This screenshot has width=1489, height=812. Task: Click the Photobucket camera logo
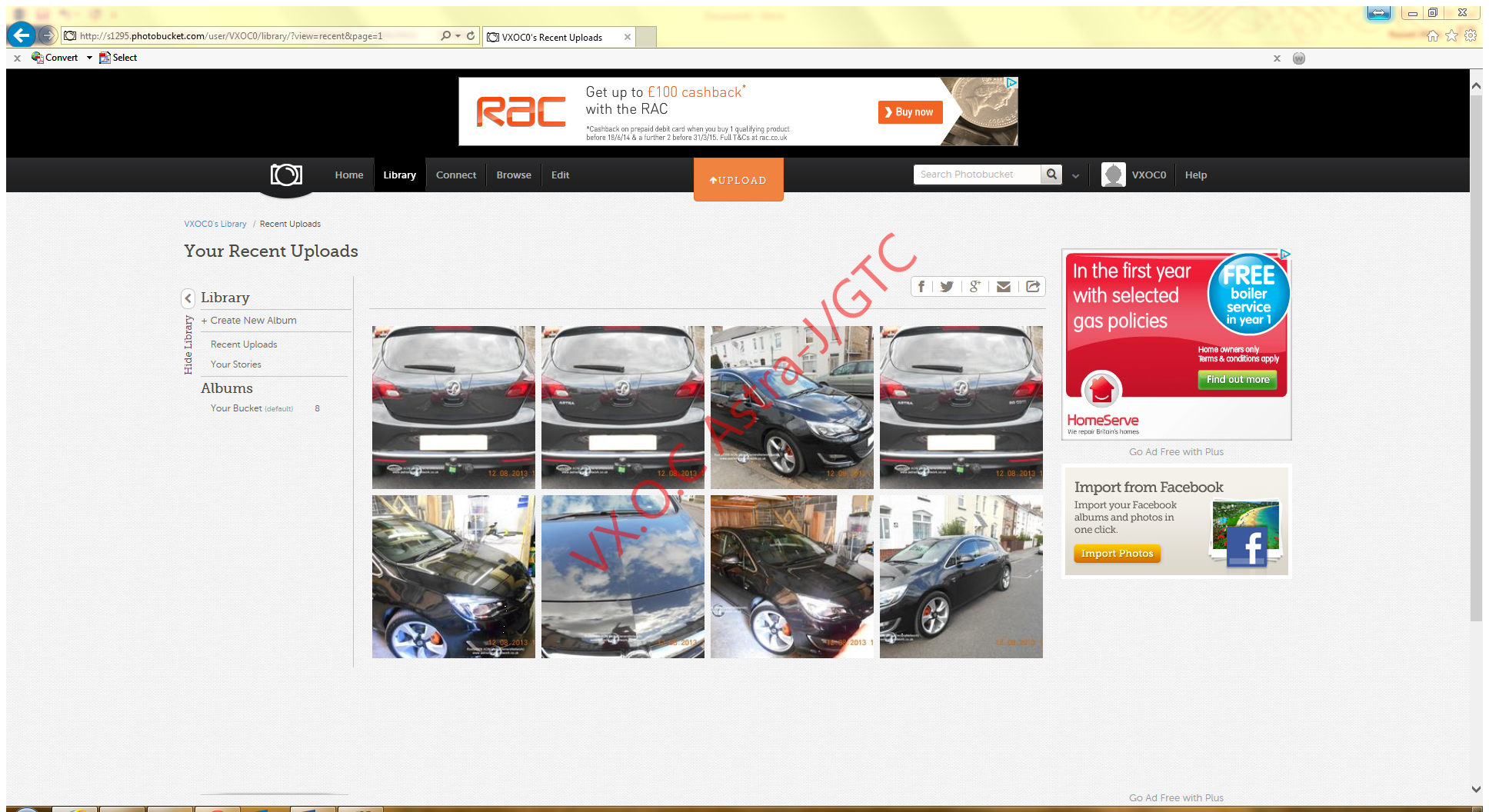285,175
